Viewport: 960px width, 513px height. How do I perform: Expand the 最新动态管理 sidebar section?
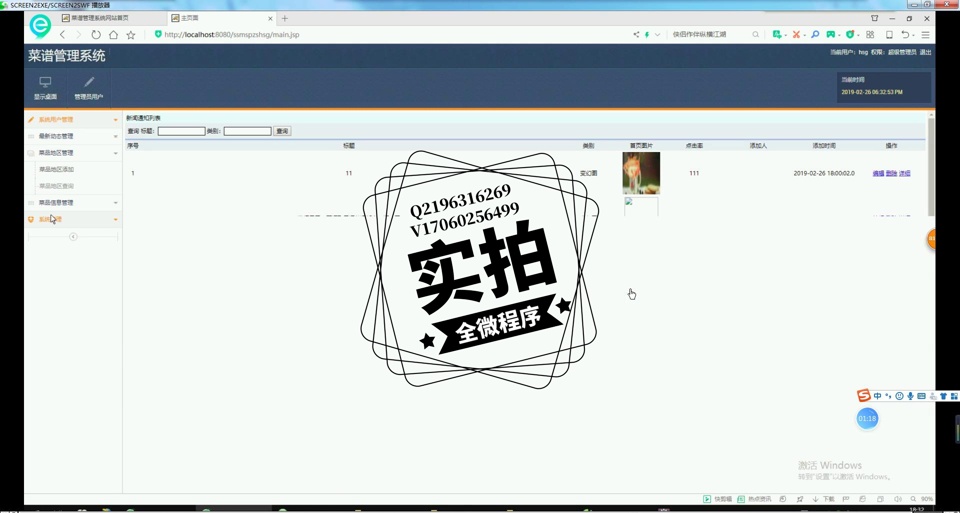(x=72, y=136)
